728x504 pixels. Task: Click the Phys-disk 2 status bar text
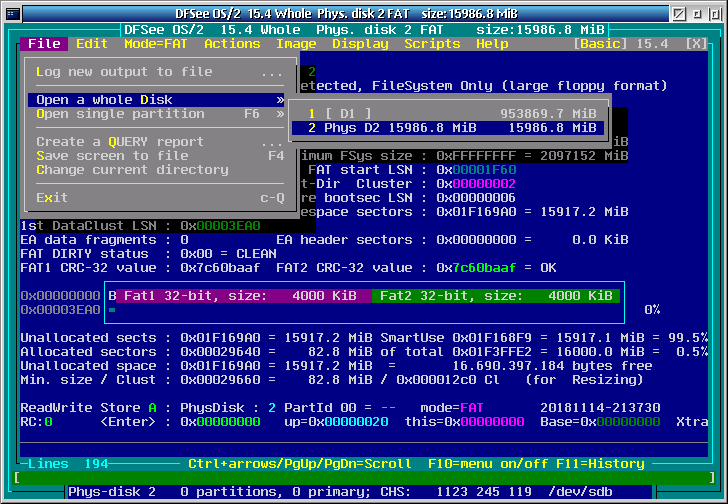[x=112, y=491]
